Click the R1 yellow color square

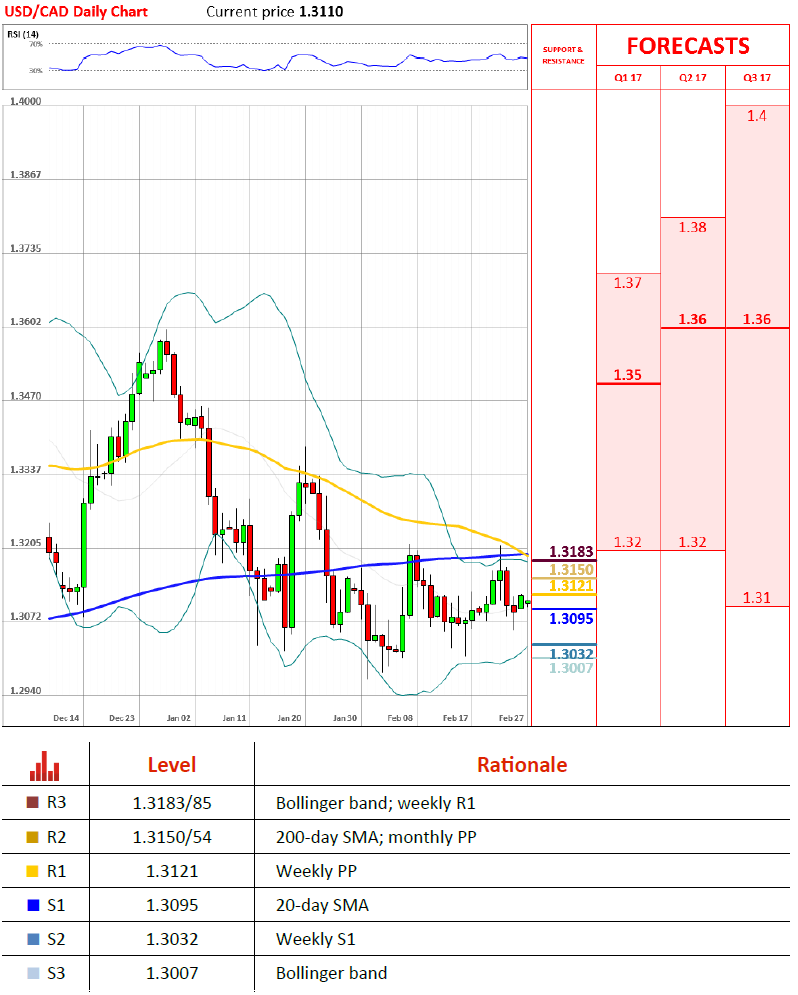(x=33, y=871)
